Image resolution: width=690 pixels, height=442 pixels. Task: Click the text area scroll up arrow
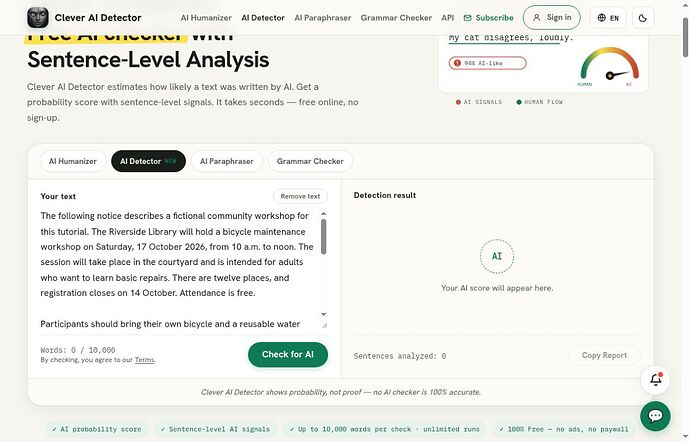click(x=323, y=214)
